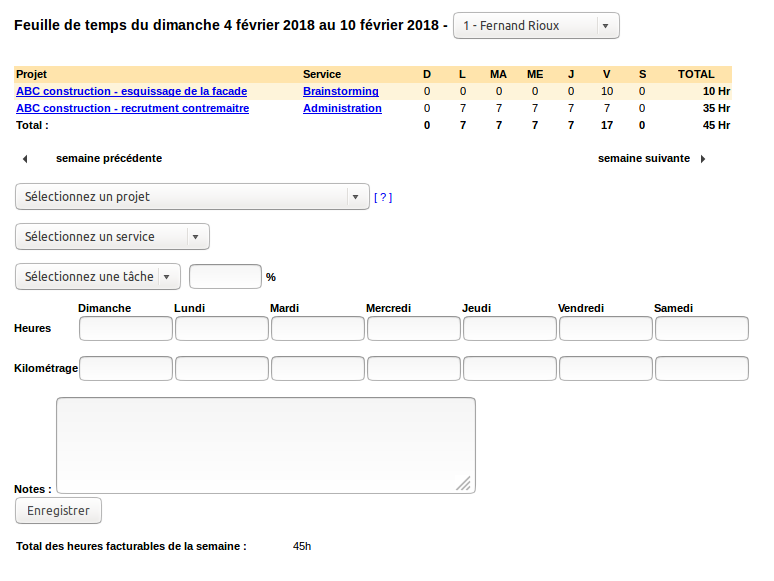Grab the Notes textarea resize handle

click(464, 483)
